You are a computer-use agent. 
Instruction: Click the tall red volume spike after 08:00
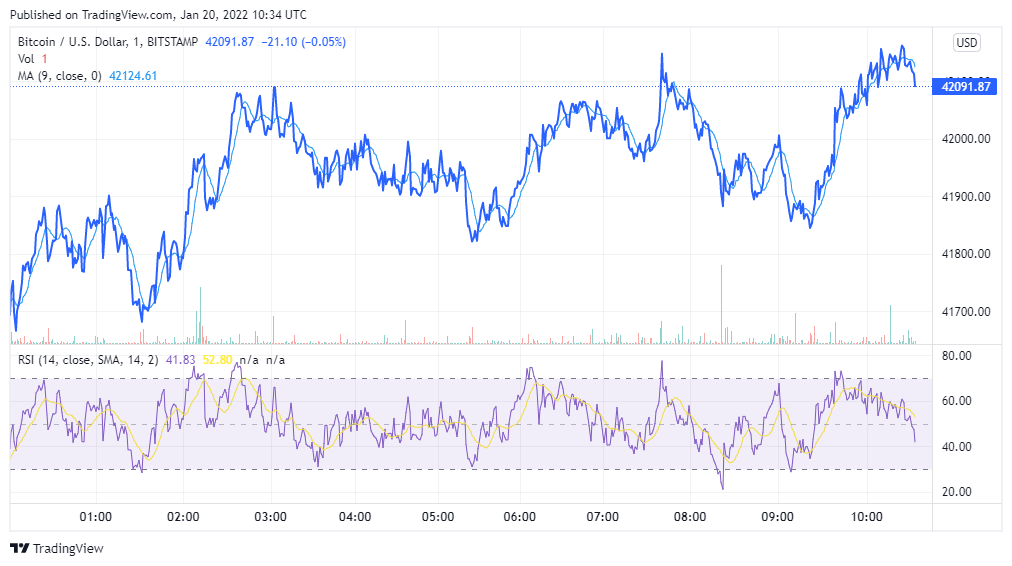click(722, 303)
